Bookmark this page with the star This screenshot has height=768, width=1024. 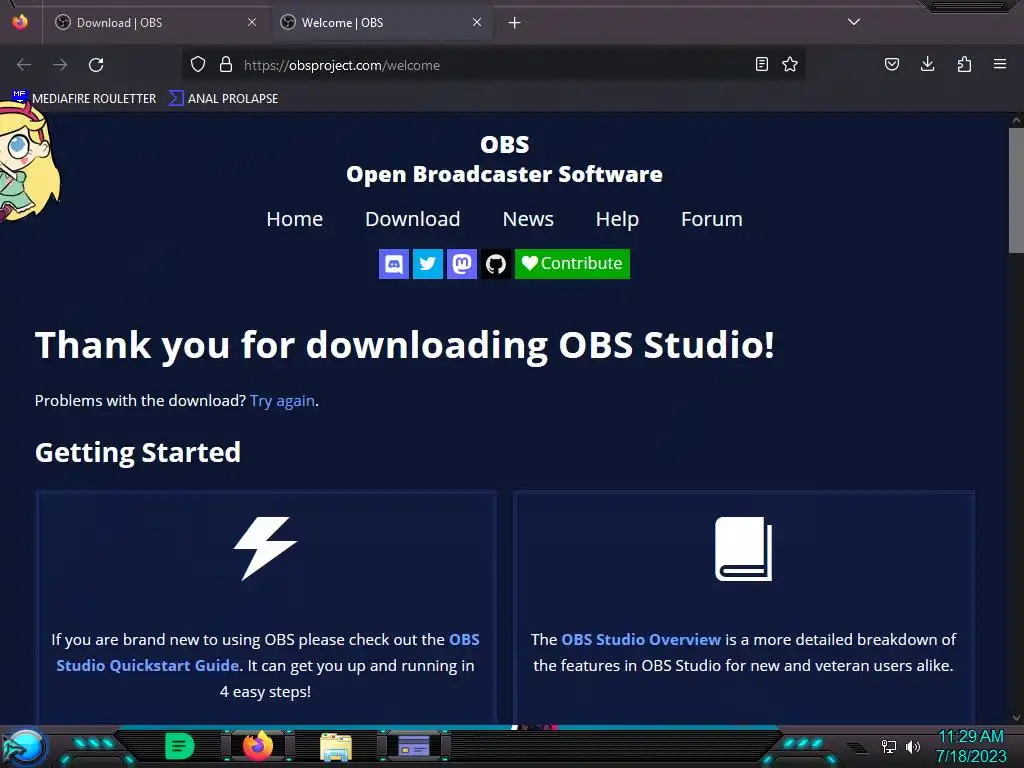790,64
